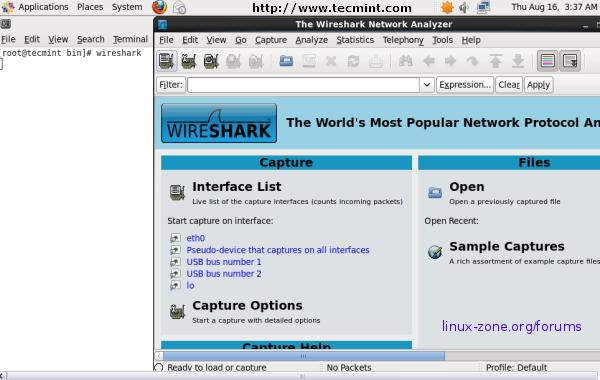Image resolution: width=600 pixels, height=380 pixels.
Task: Click the Wireshark horizontal scrollbar thumb
Action: (304, 356)
